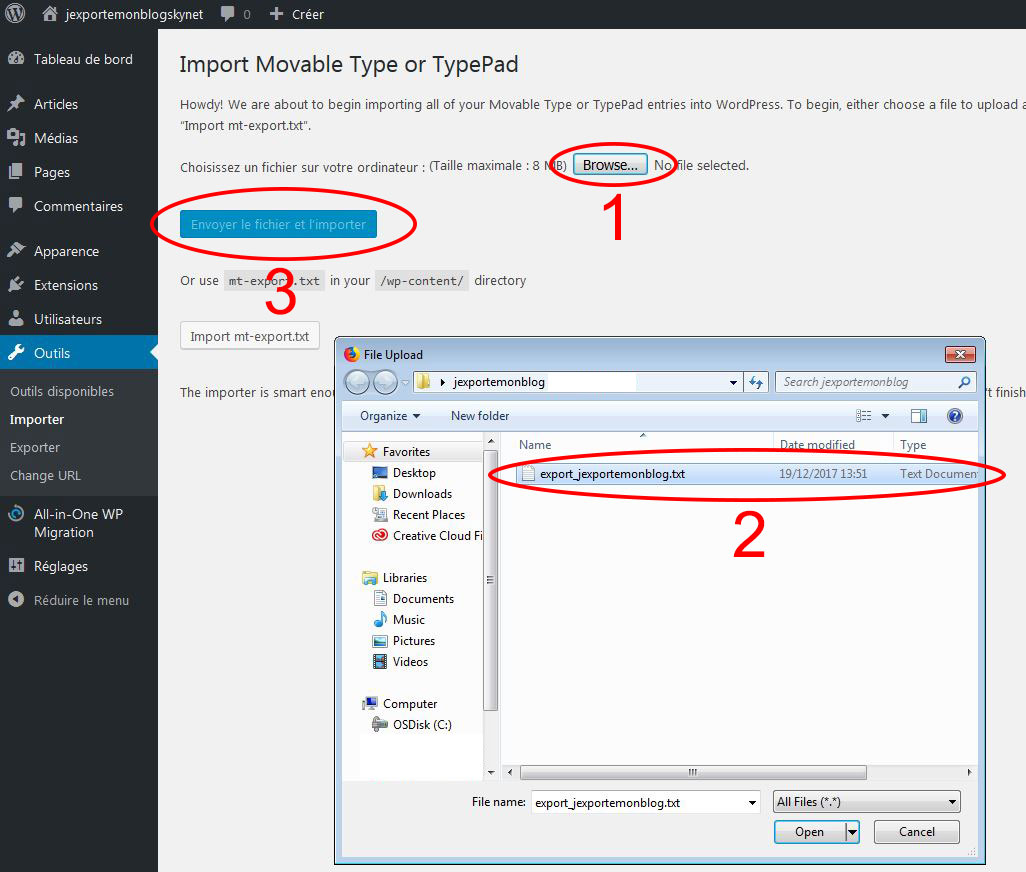Click the search magnifier icon in dialog
This screenshot has width=1026, height=872.
point(964,382)
